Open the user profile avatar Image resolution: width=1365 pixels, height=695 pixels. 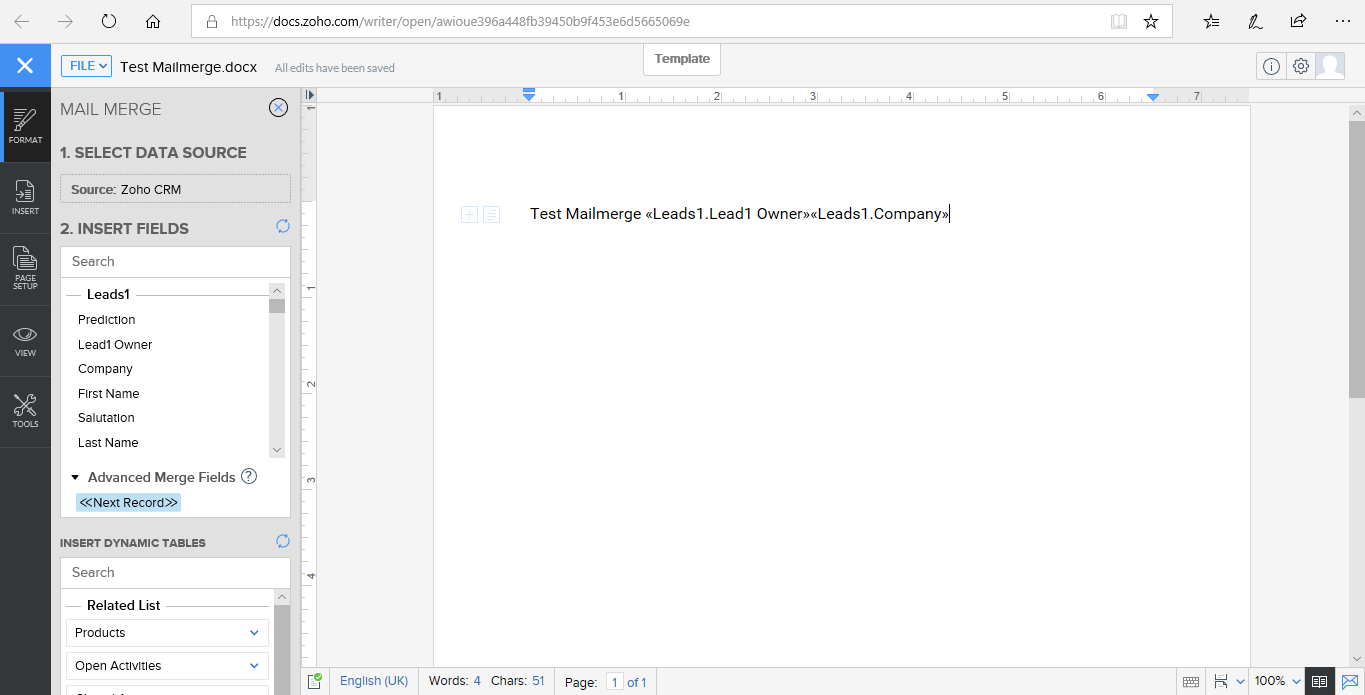tap(1330, 66)
